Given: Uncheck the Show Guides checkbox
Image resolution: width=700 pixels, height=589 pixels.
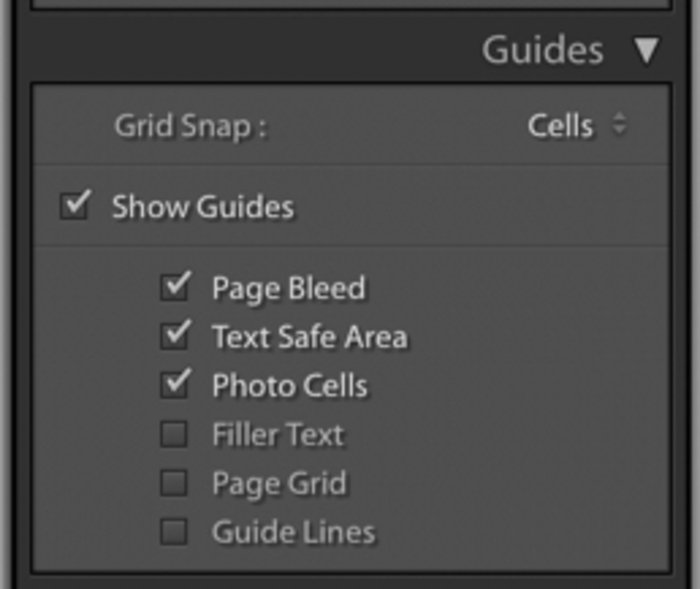Looking at the screenshot, I should coord(75,206).
